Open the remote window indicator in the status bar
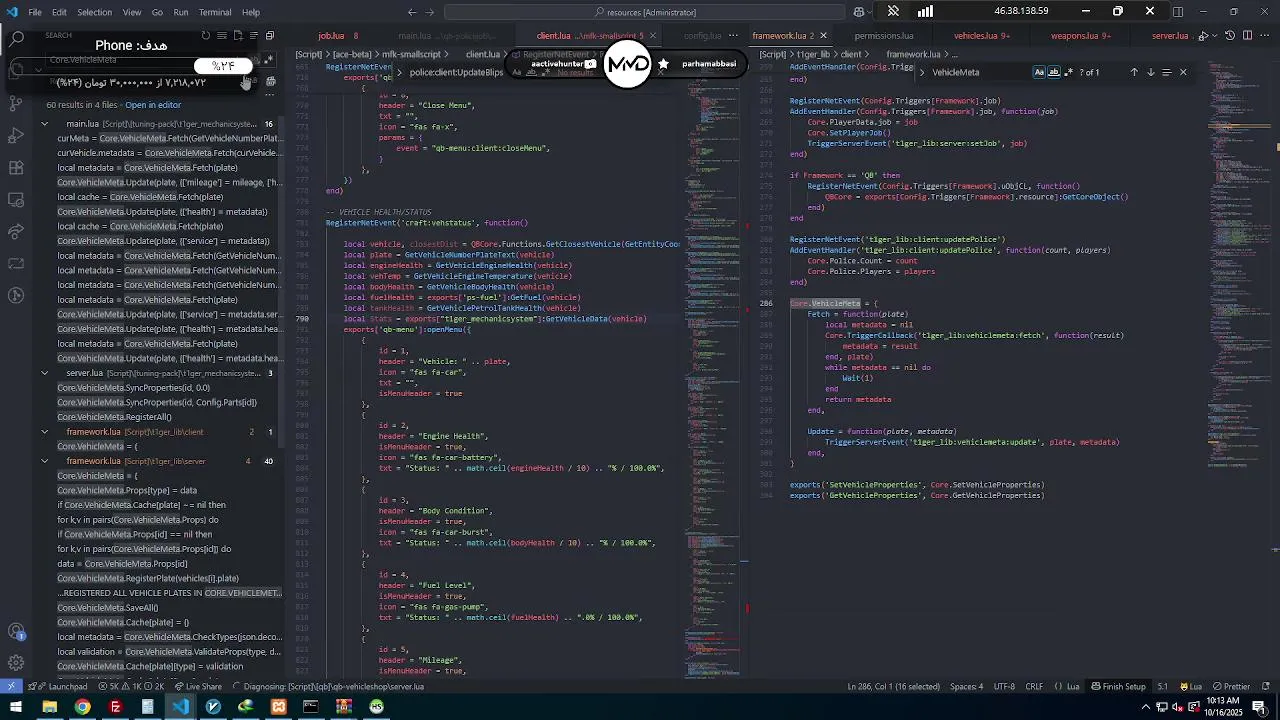This screenshot has width=1280, height=720. click(10, 687)
